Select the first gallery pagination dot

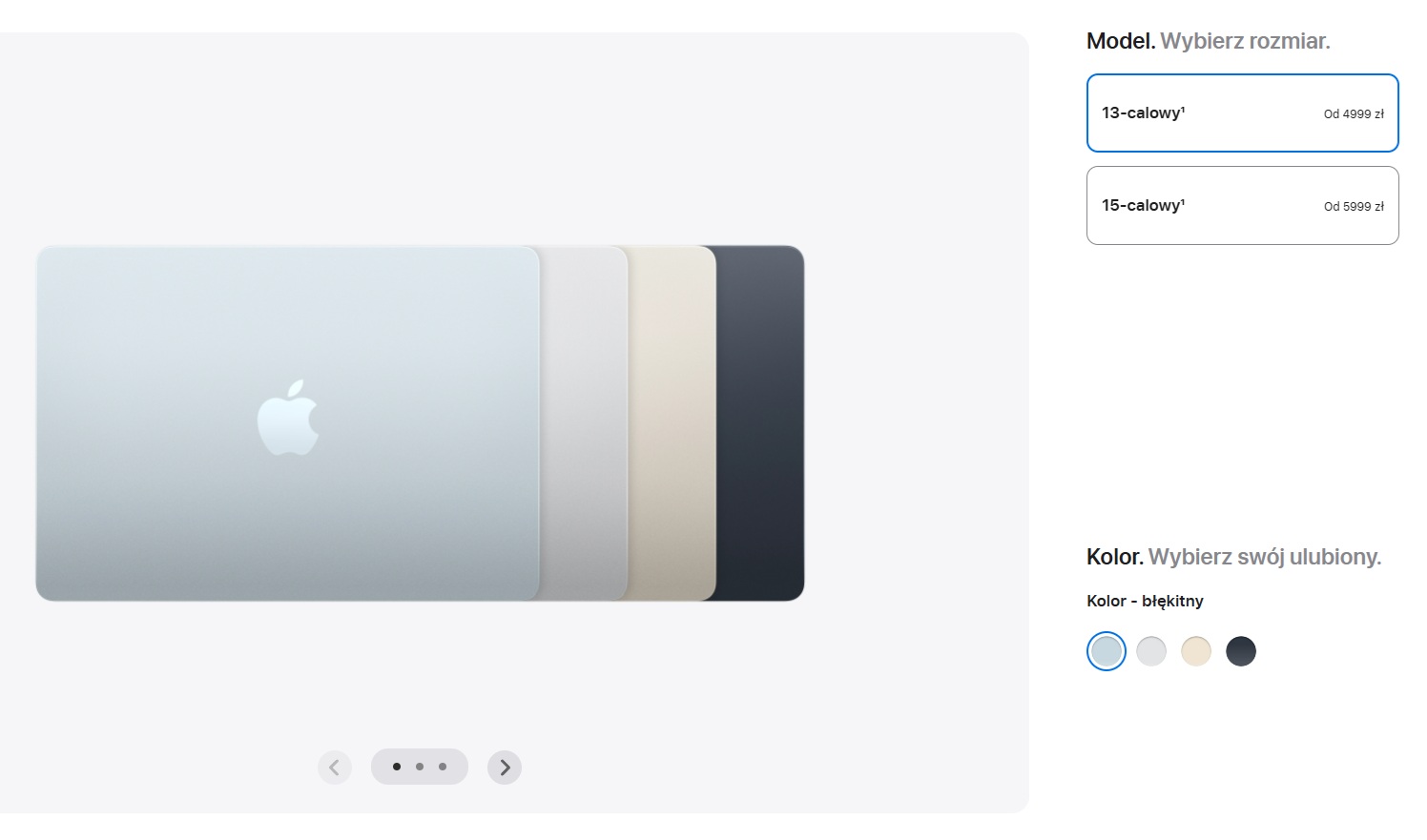click(397, 767)
